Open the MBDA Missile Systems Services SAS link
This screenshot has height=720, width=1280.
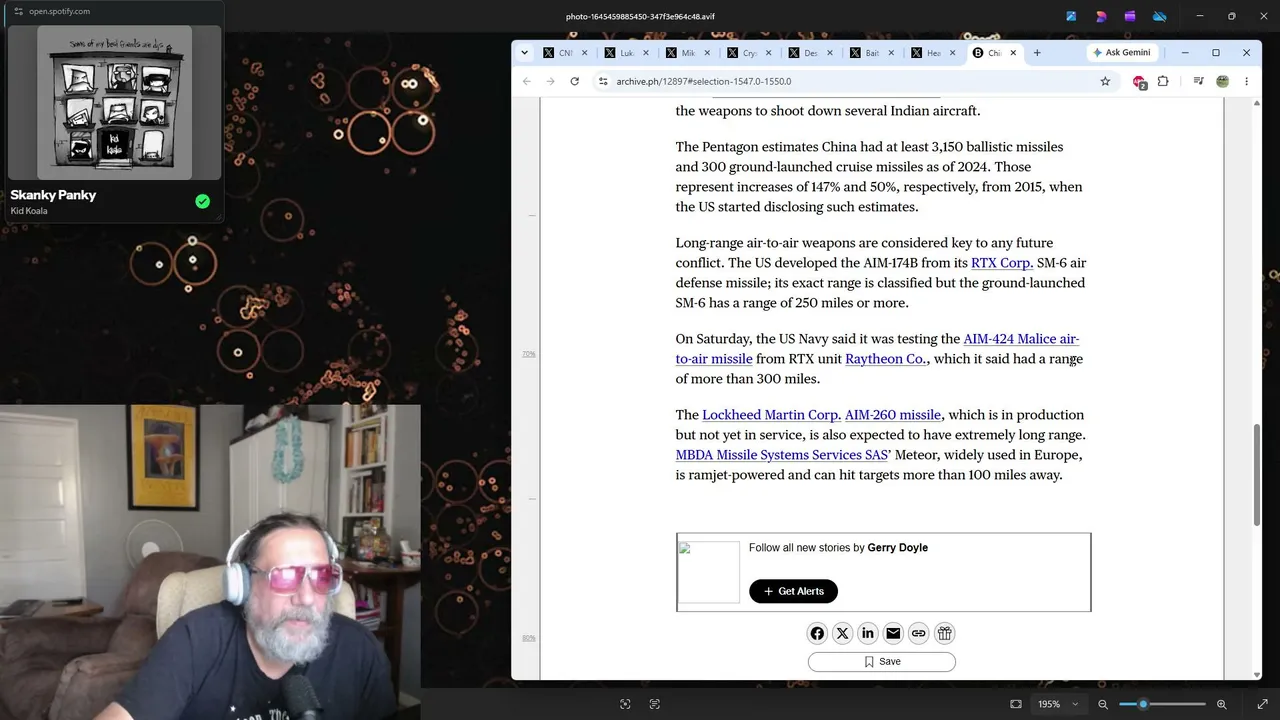click(x=783, y=455)
